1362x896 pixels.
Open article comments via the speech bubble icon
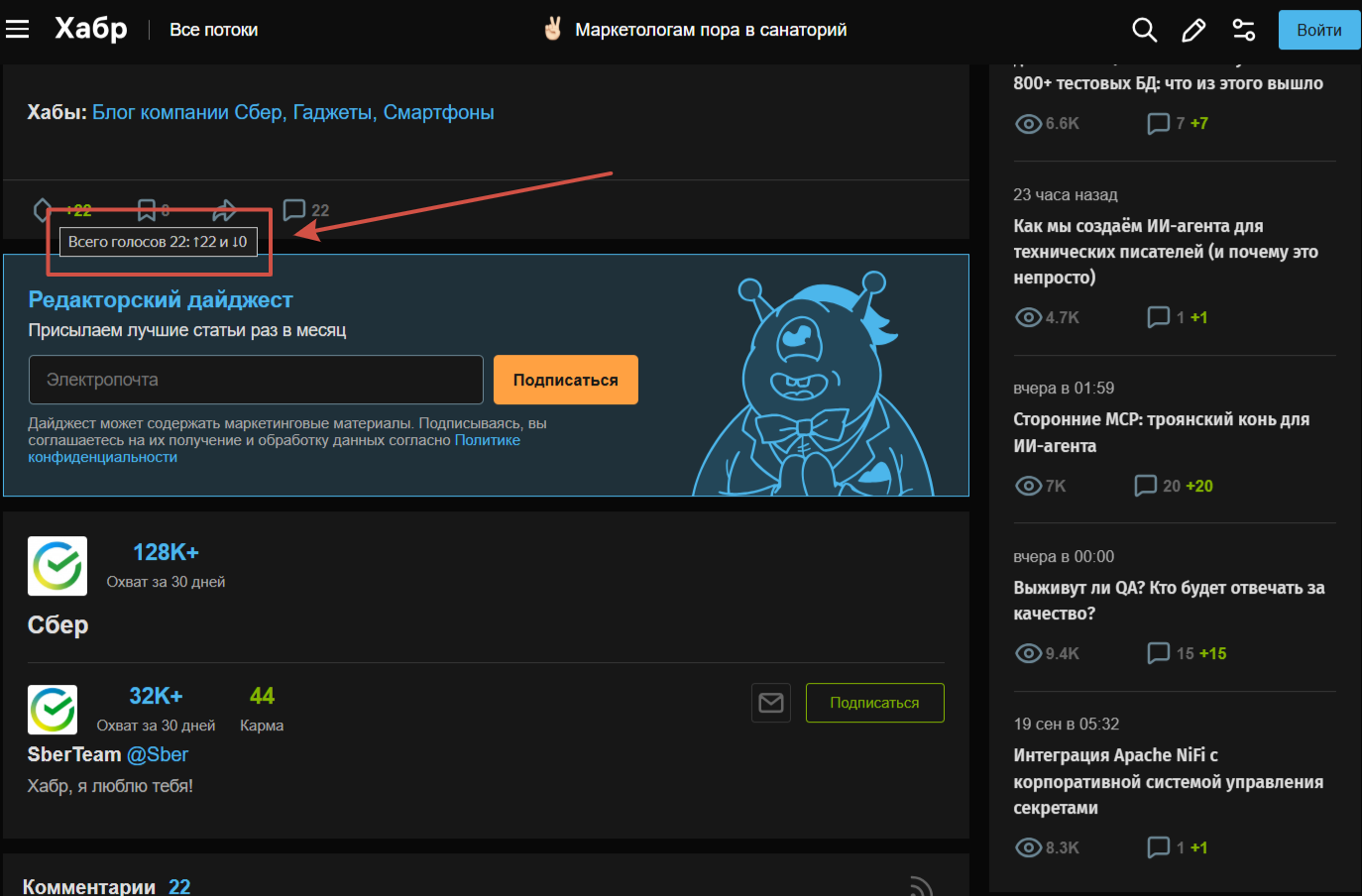[293, 209]
